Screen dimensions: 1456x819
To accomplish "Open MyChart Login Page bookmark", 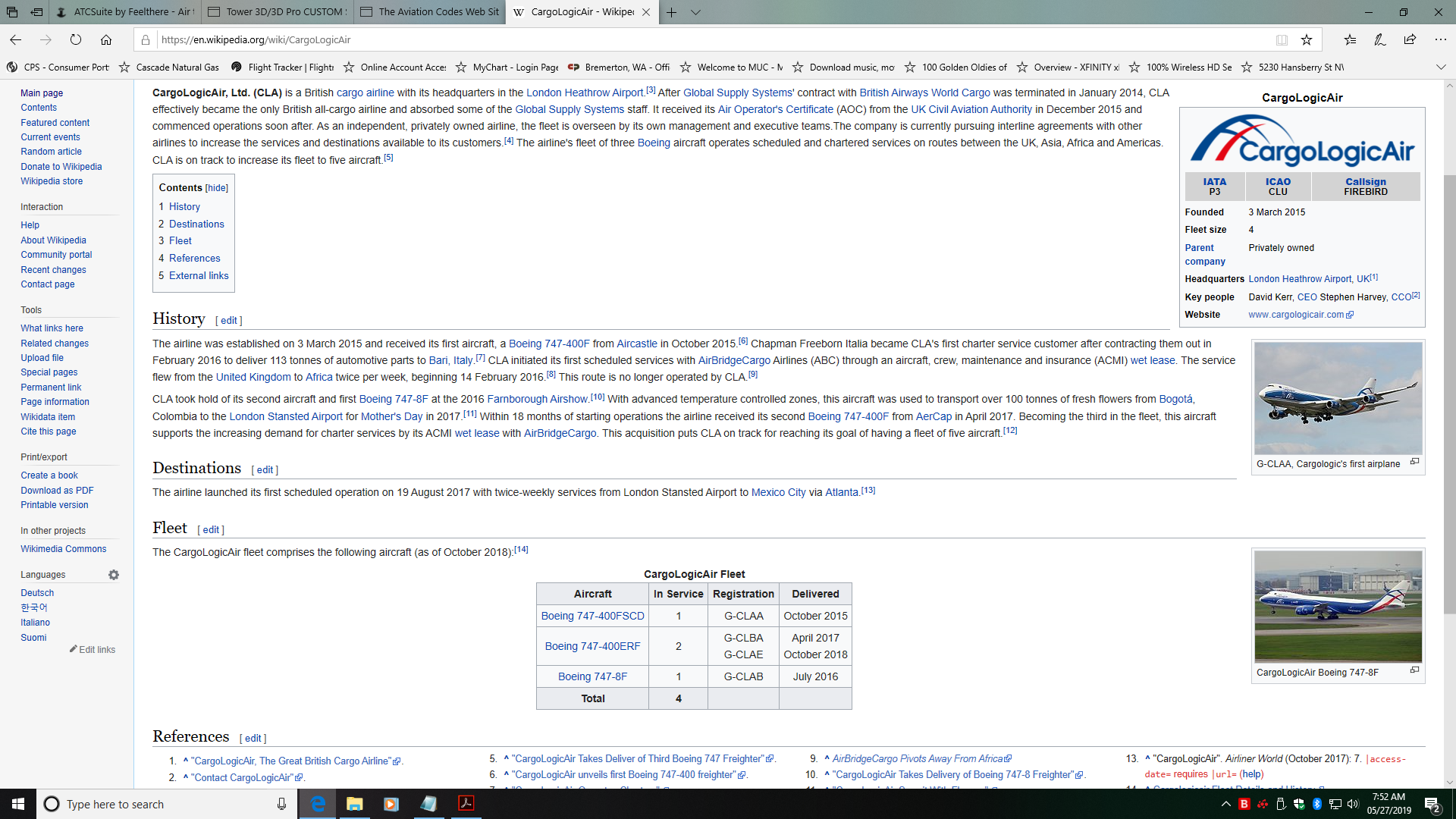I will (507, 67).
